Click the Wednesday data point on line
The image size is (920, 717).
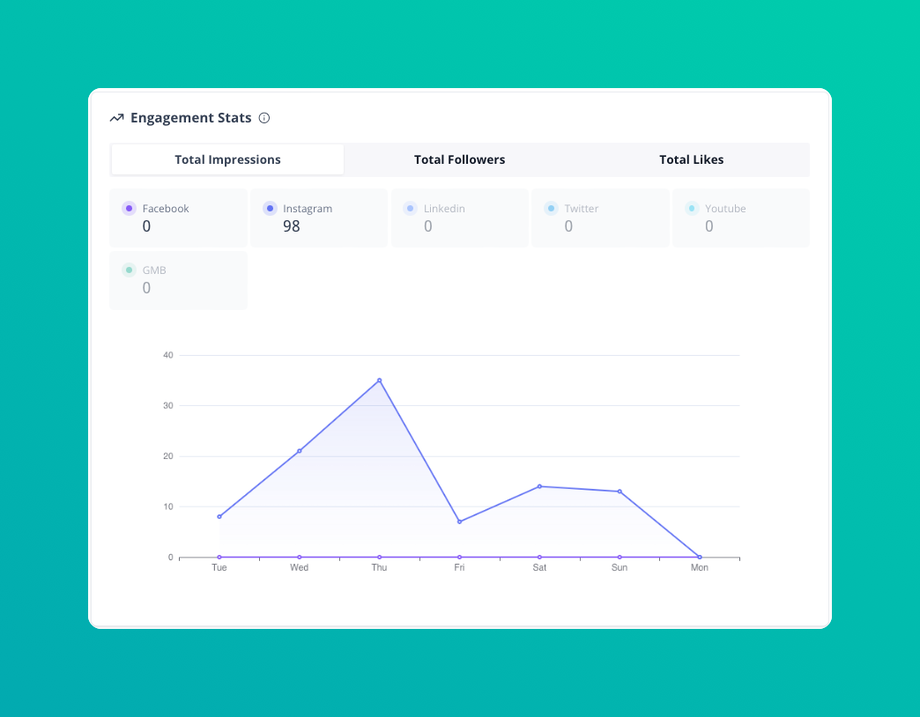click(299, 451)
